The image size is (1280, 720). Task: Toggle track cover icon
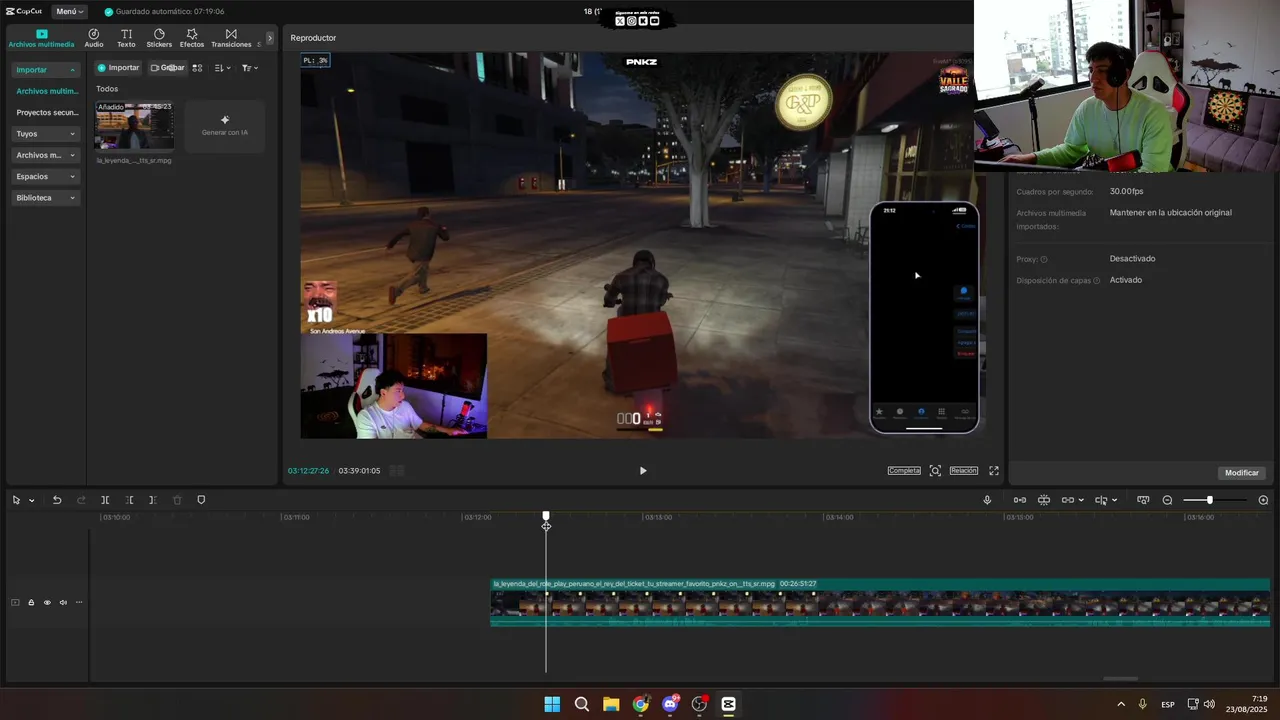pyautogui.click(x=15, y=602)
